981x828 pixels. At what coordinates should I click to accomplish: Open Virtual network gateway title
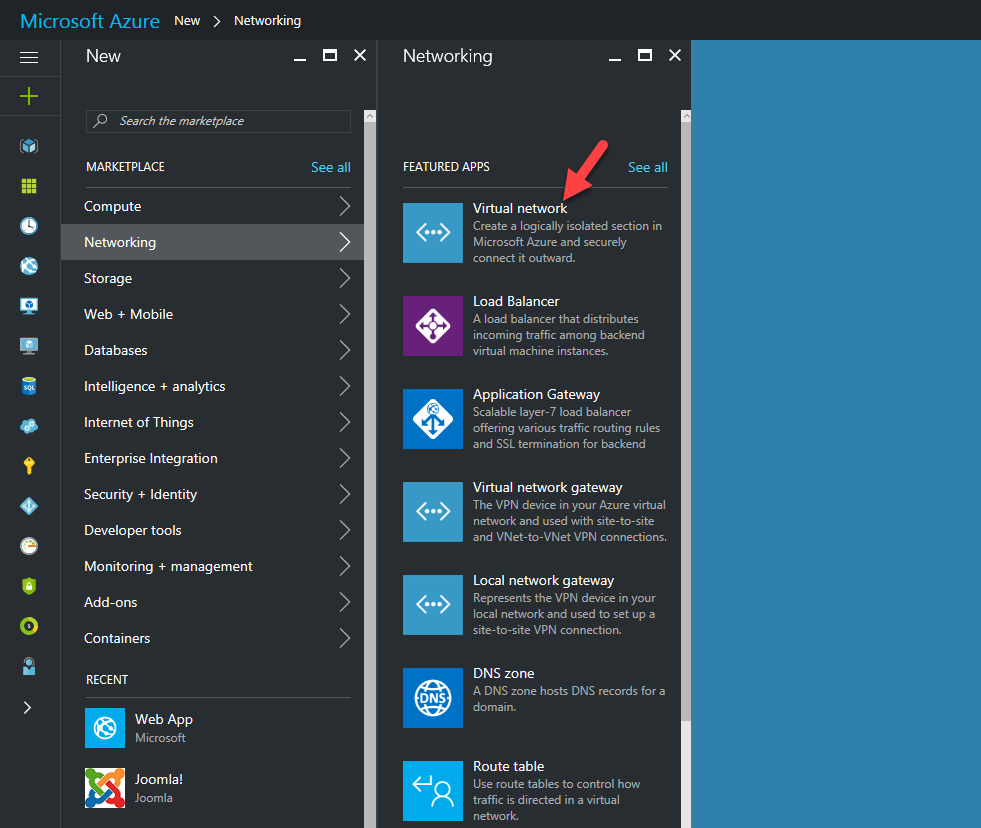(547, 487)
